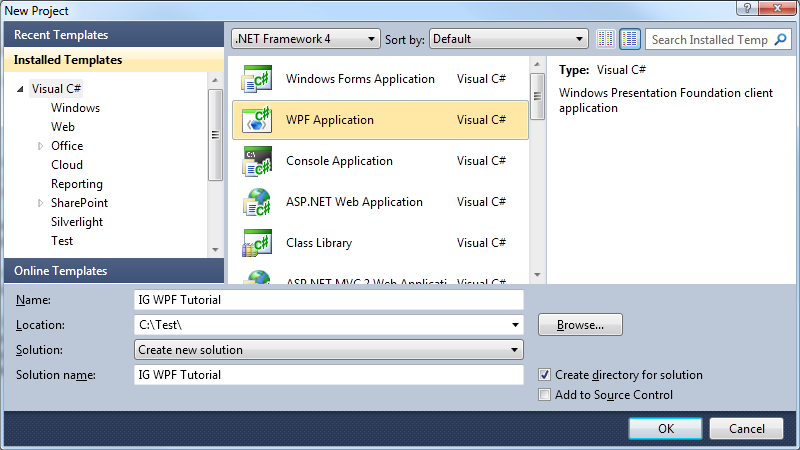Open the Installed Templates section
This screenshot has height=450, width=800.
[x=114, y=60]
